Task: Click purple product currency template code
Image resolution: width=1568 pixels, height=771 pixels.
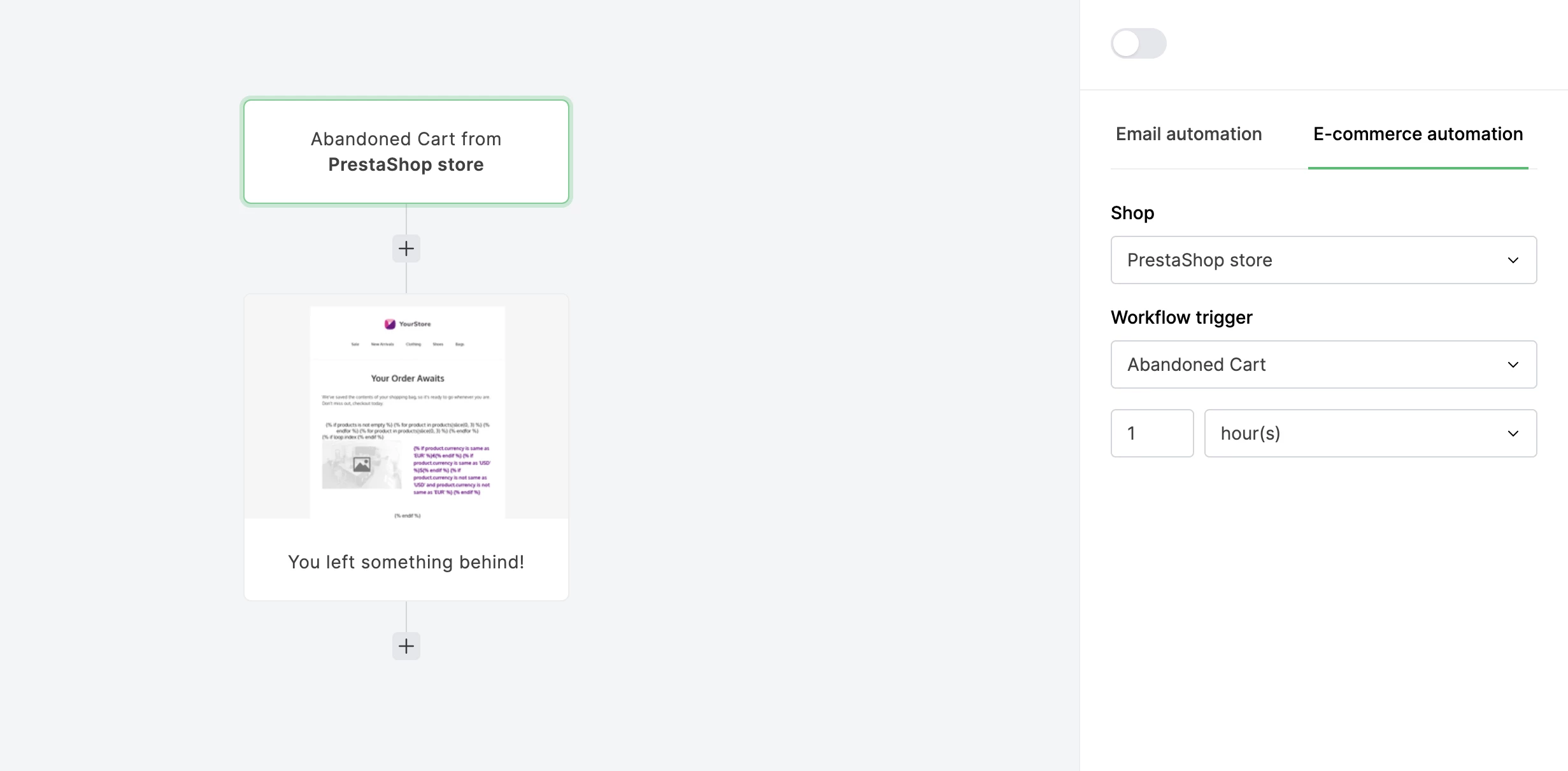Action: pyautogui.click(x=451, y=470)
